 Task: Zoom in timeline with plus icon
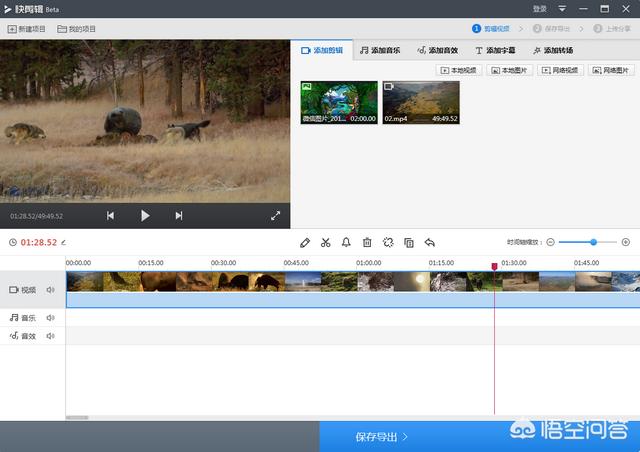click(626, 242)
